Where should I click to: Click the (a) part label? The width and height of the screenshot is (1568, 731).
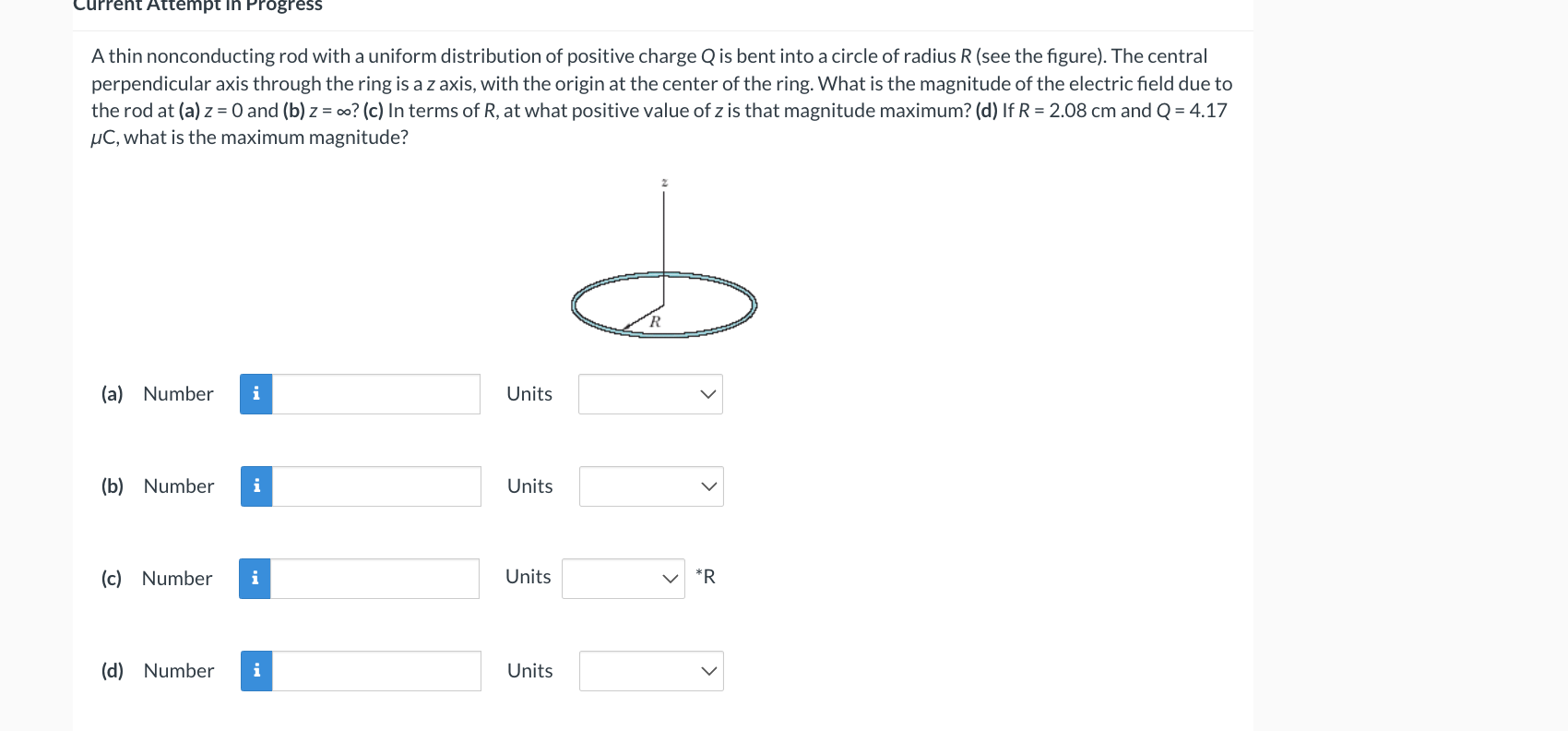pos(112,393)
